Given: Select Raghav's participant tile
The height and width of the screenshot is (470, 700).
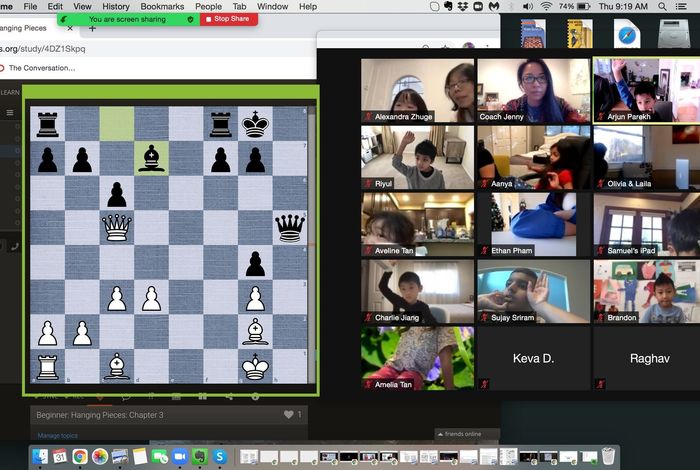Looking at the screenshot, I should 647,358.
